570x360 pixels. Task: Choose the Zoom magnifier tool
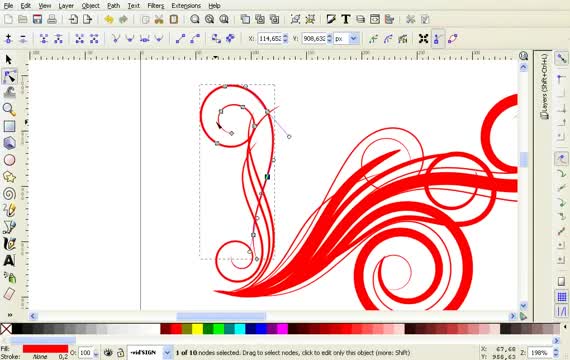[9, 109]
